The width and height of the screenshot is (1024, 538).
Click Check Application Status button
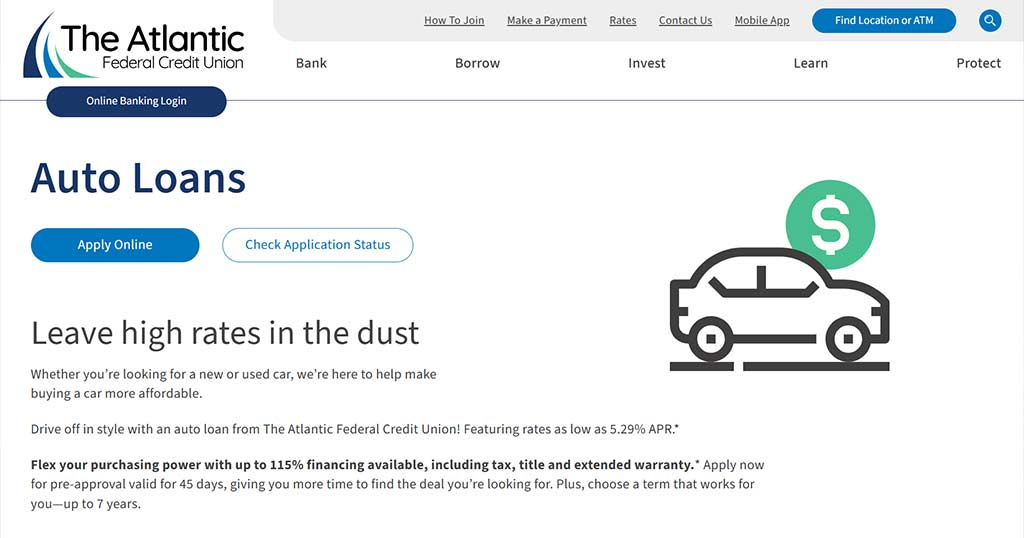pos(317,245)
